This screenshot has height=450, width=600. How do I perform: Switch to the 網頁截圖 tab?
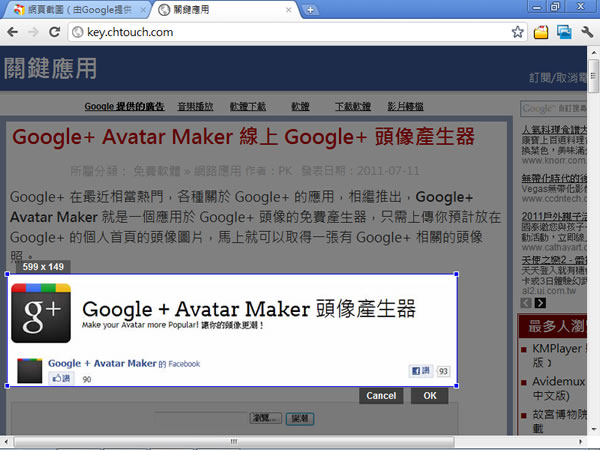click(77, 10)
